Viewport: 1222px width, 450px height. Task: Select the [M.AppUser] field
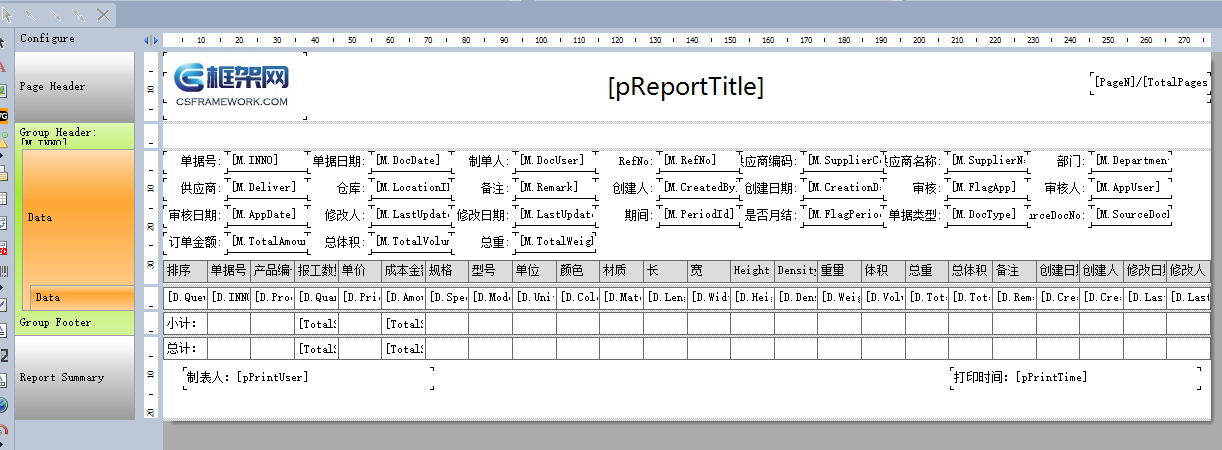tap(1132, 187)
